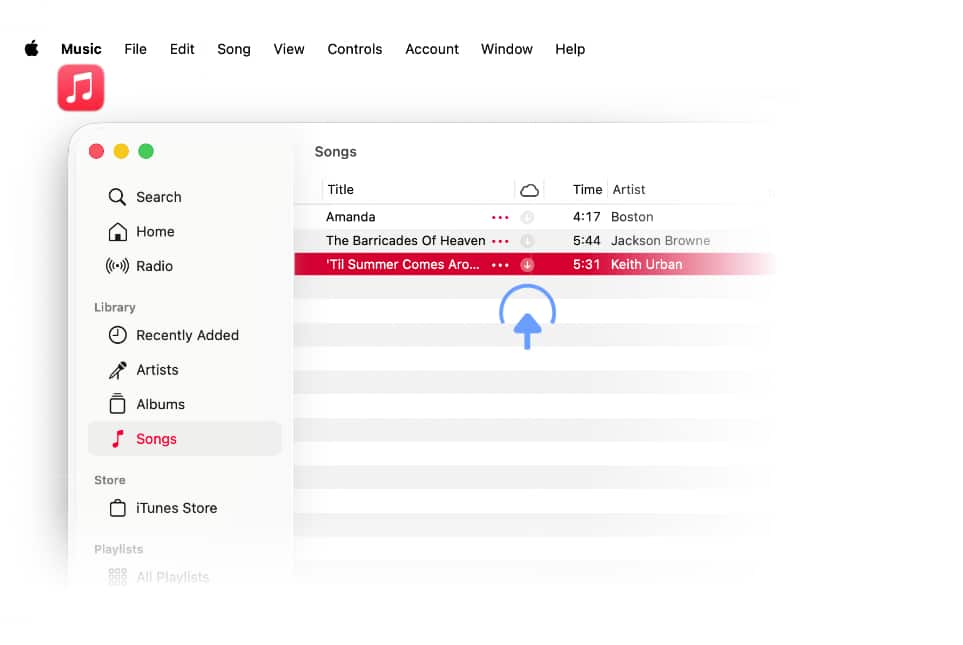This screenshot has height=645, width=963.
Task: Open the Window menu
Action: (x=507, y=49)
